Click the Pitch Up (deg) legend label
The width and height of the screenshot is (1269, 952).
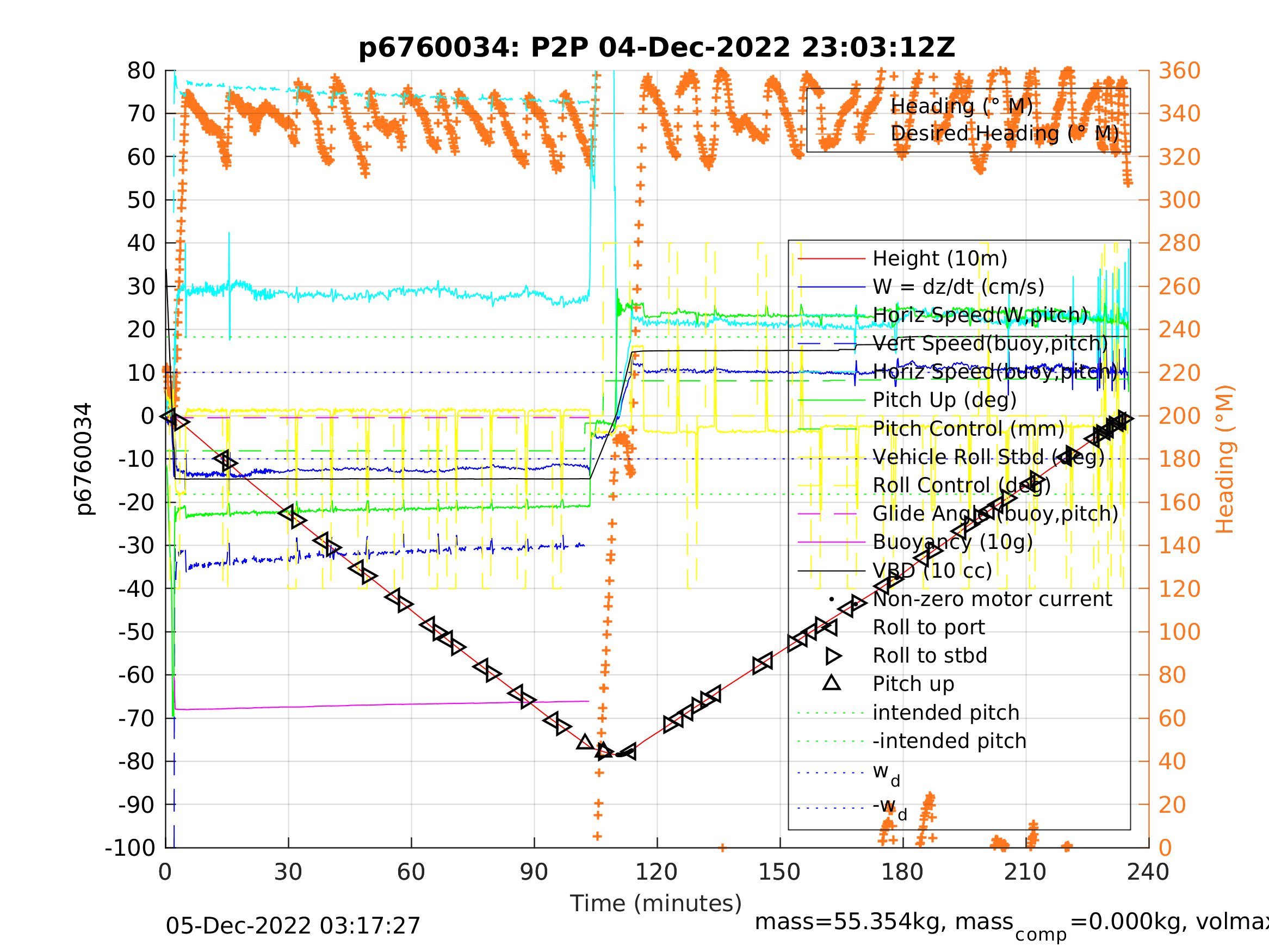(944, 400)
